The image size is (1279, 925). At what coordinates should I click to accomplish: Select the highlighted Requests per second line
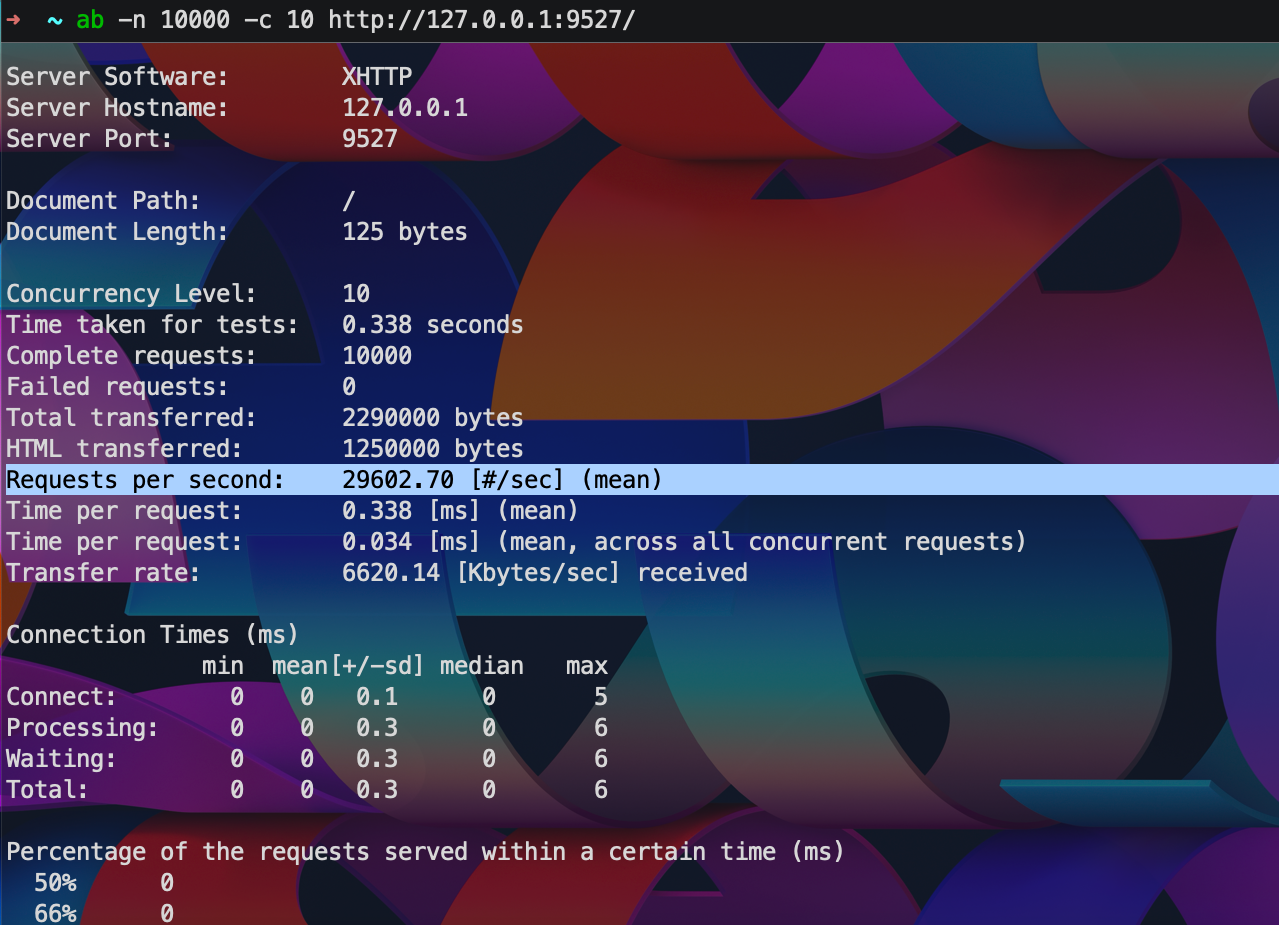pyautogui.click(x=334, y=480)
